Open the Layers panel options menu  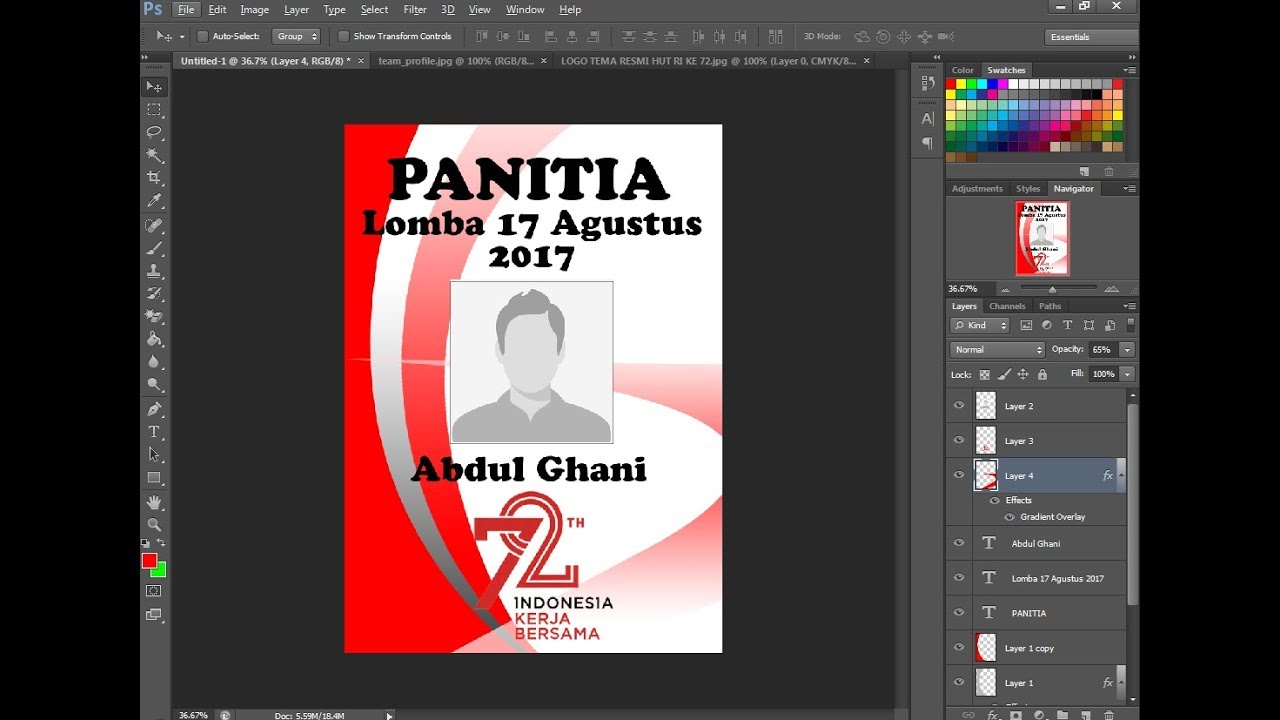click(x=1129, y=306)
